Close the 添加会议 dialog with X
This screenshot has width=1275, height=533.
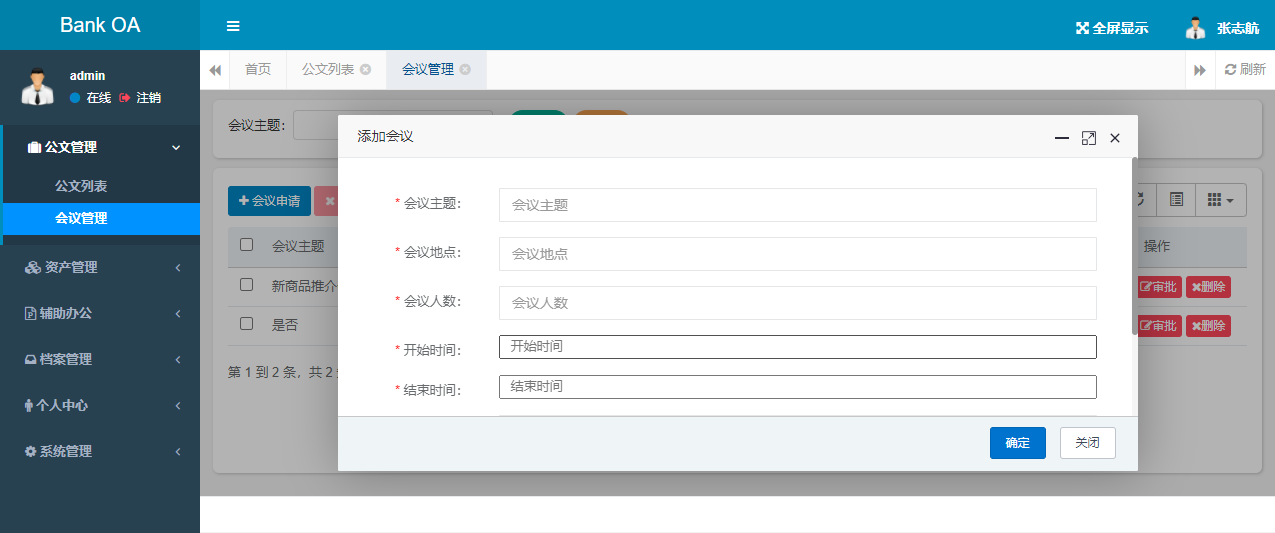tap(1115, 137)
